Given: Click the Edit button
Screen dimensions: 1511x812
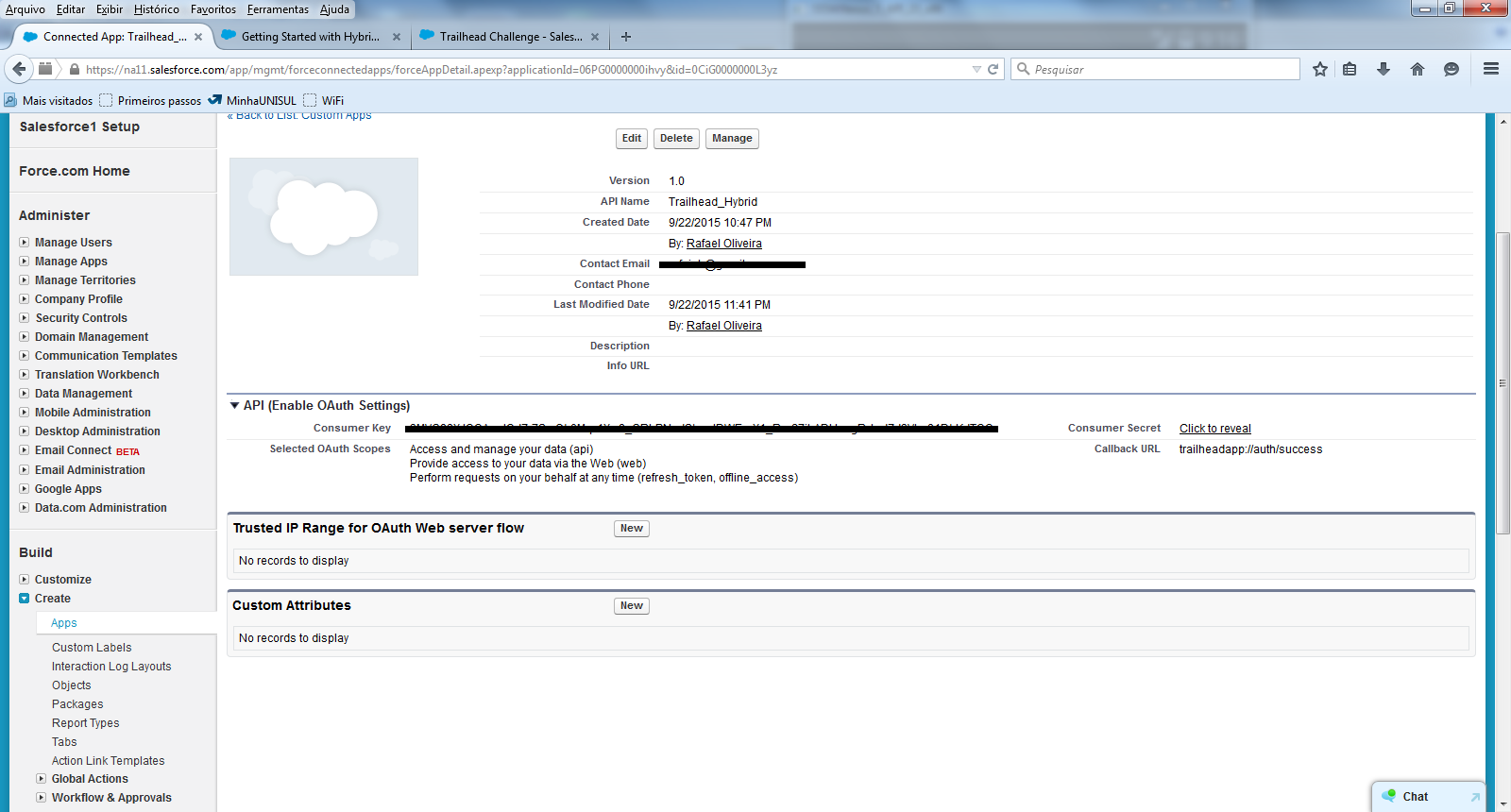Looking at the screenshot, I should pyautogui.click(x=632, y=139).
